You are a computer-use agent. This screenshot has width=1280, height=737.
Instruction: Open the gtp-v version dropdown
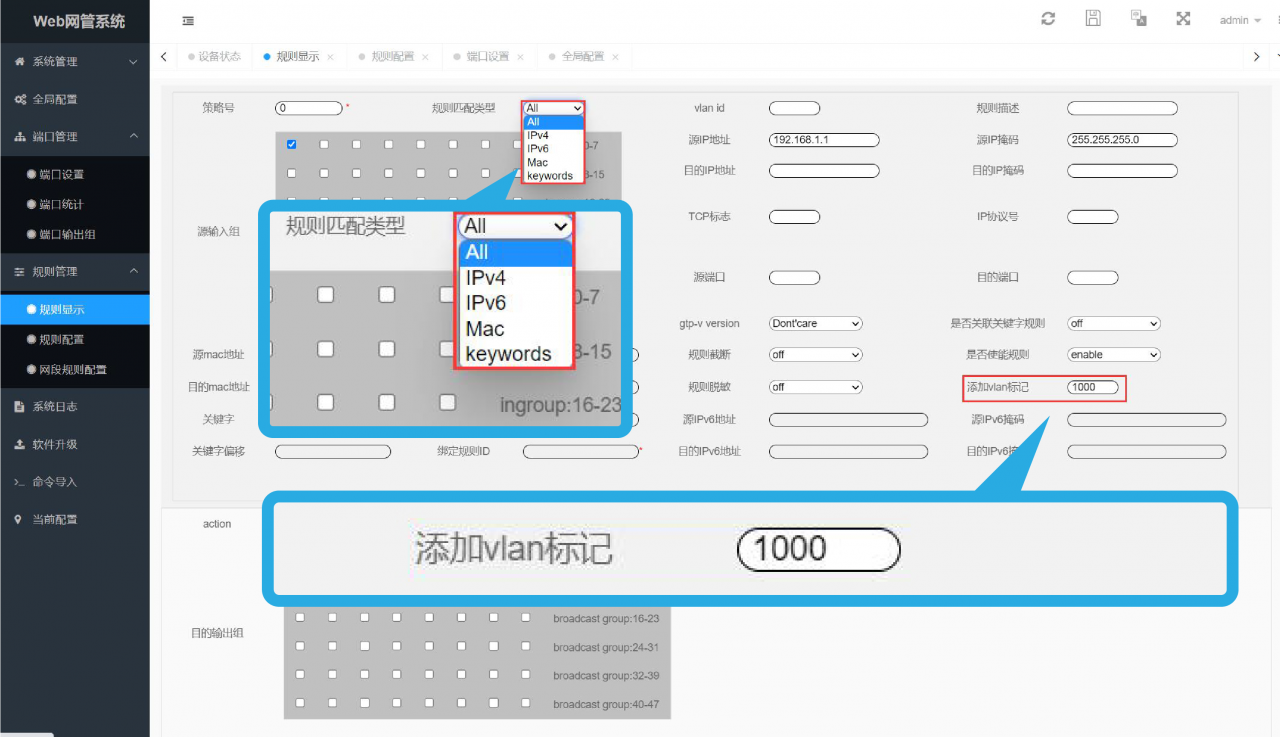point(815,324)
